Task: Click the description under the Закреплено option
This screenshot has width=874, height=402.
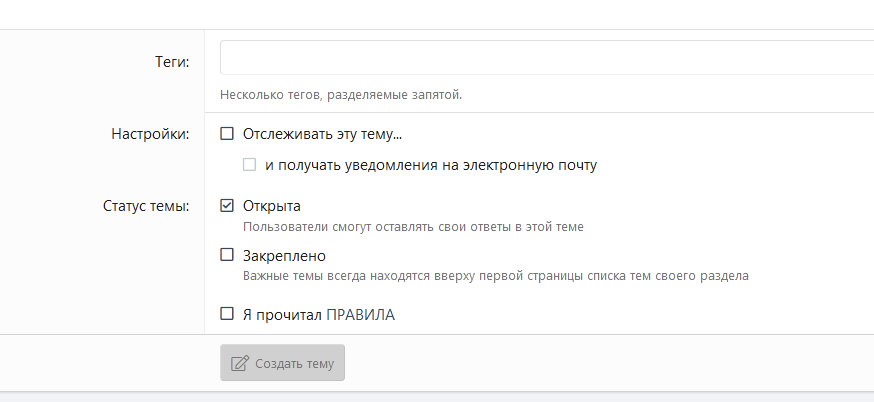Action: click(496, 275)
